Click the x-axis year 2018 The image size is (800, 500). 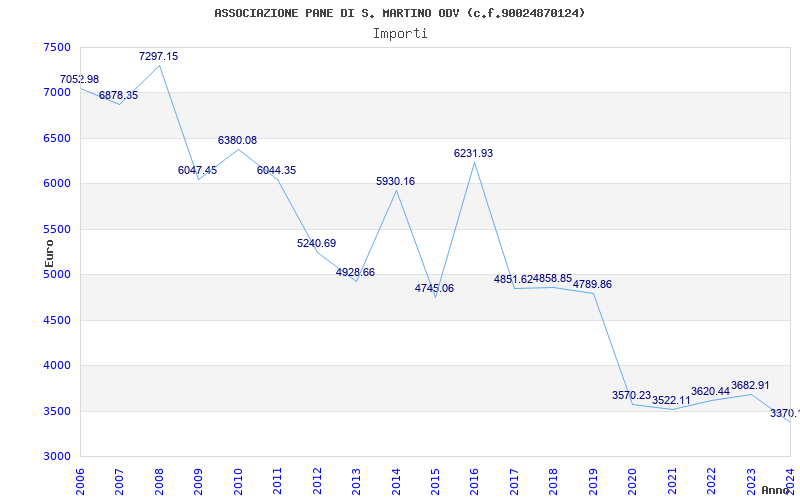tap(554, 481)
